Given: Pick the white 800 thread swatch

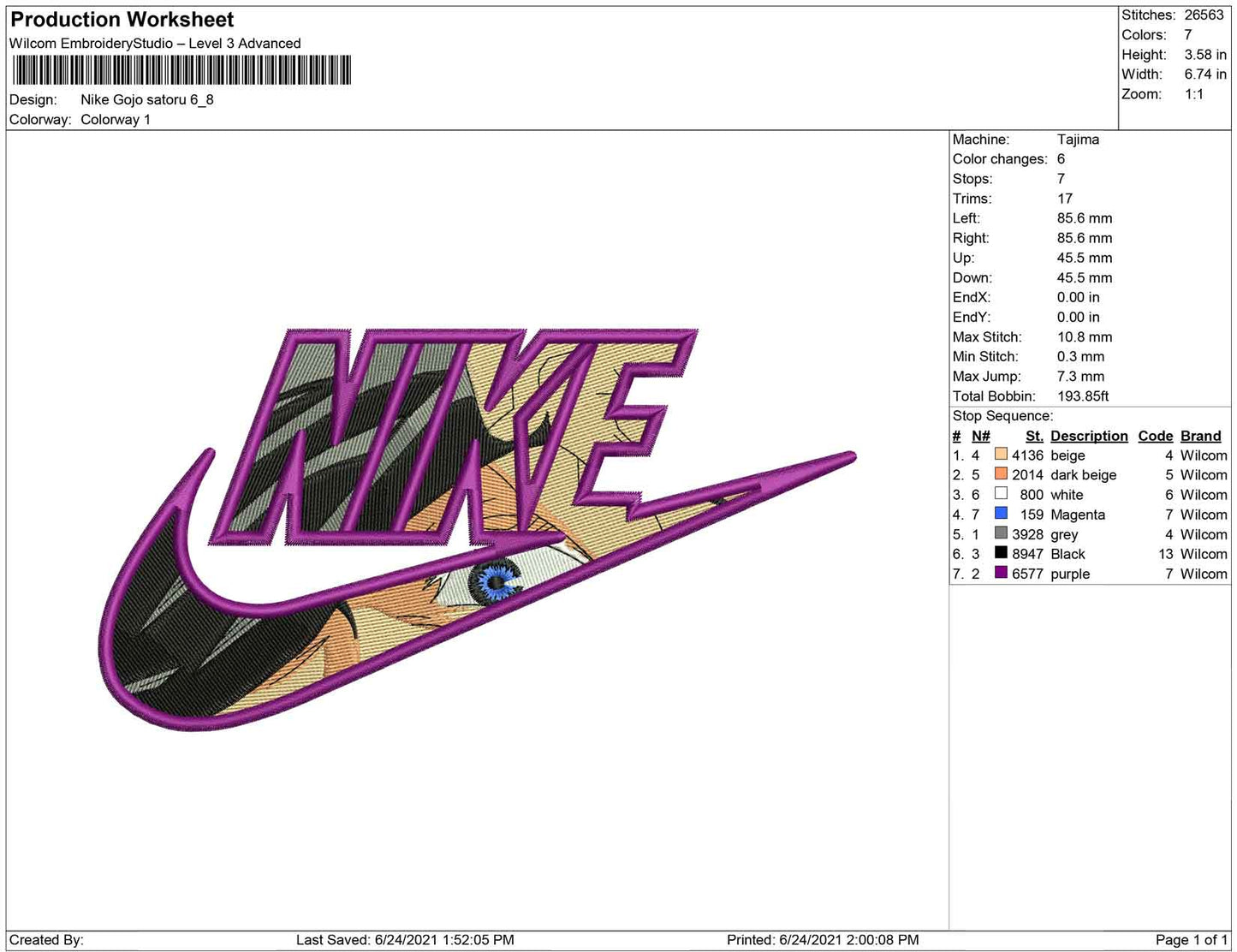Looking at the screenshot, I should click(1001, 494).
